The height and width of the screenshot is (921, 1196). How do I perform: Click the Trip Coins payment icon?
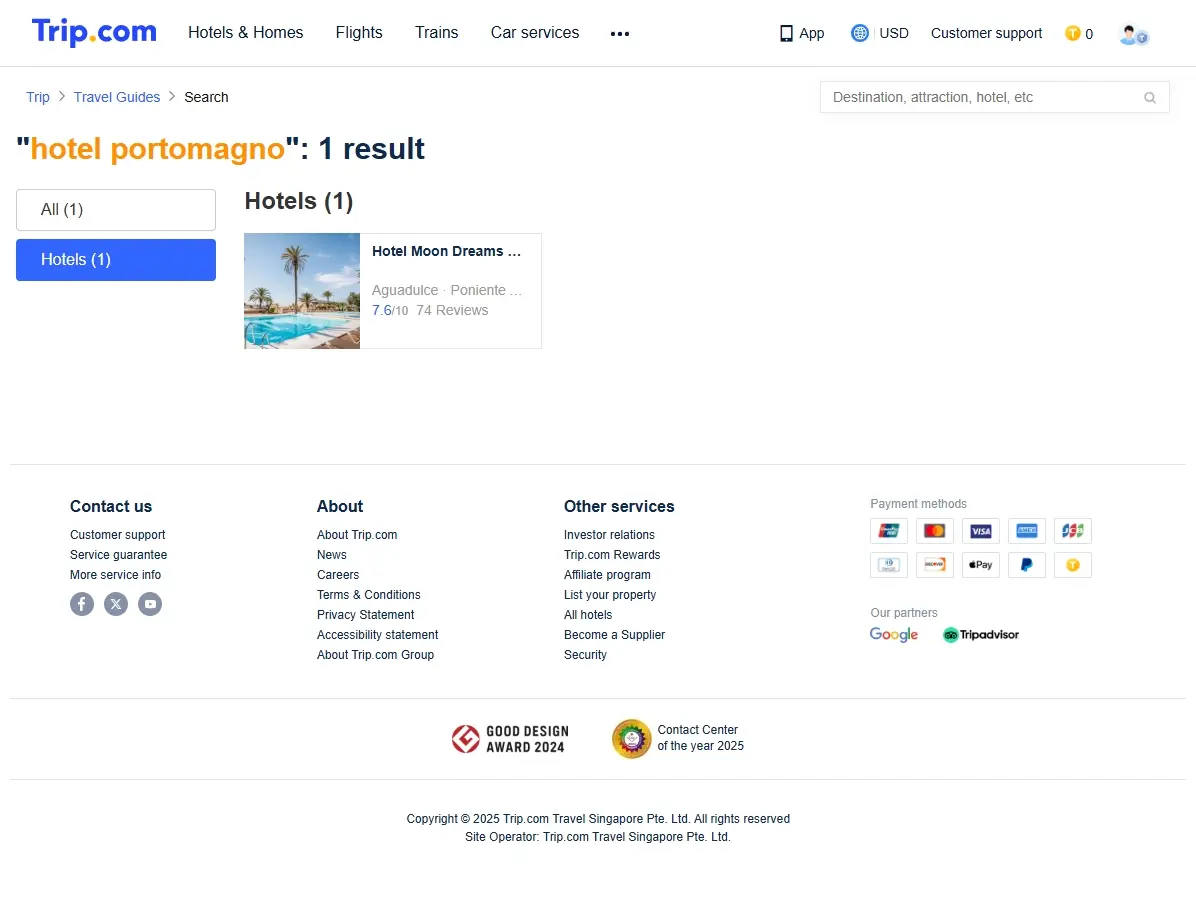pos(1072,565)
